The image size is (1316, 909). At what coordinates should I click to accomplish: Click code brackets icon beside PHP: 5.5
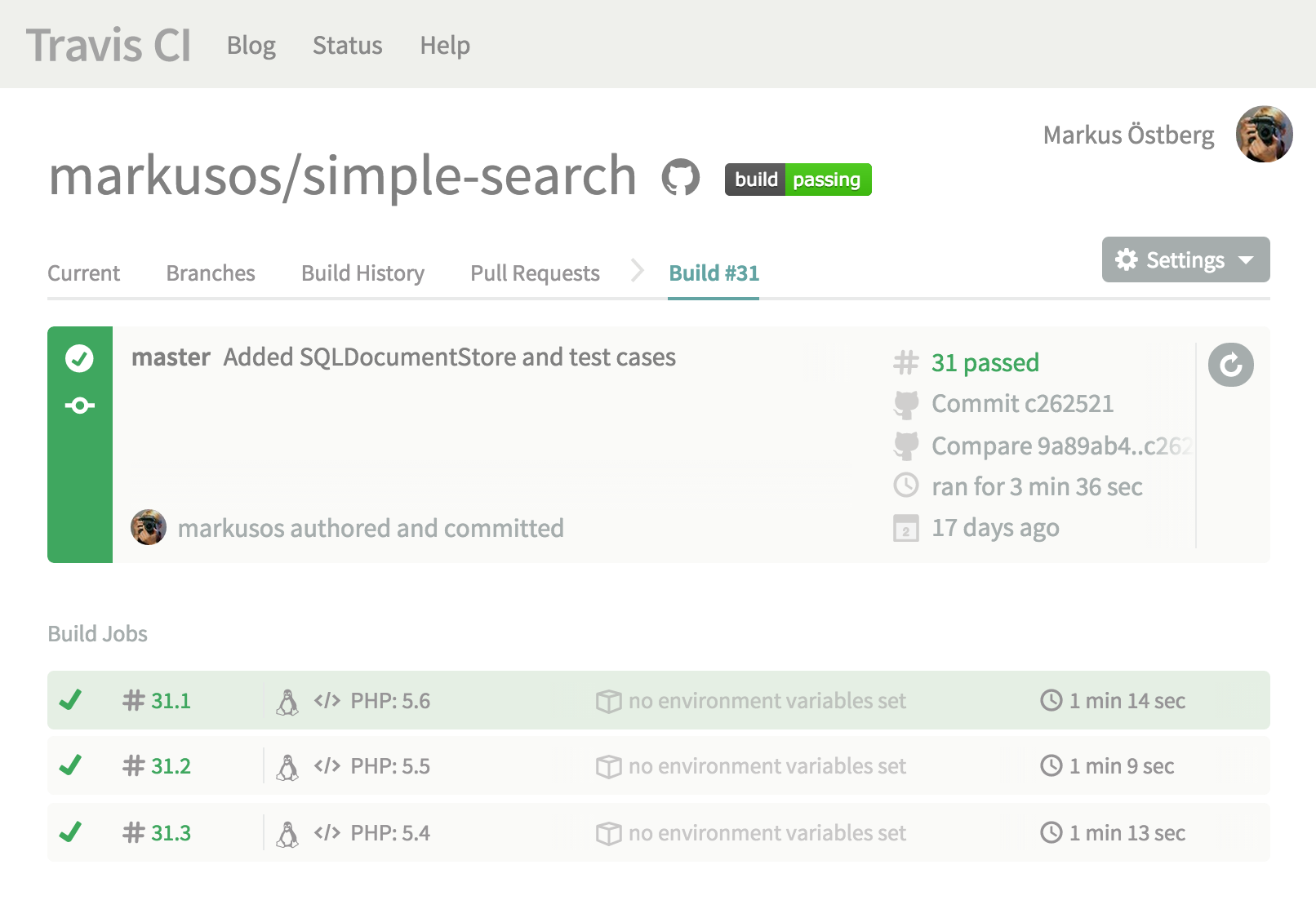[x=327, y=766]
